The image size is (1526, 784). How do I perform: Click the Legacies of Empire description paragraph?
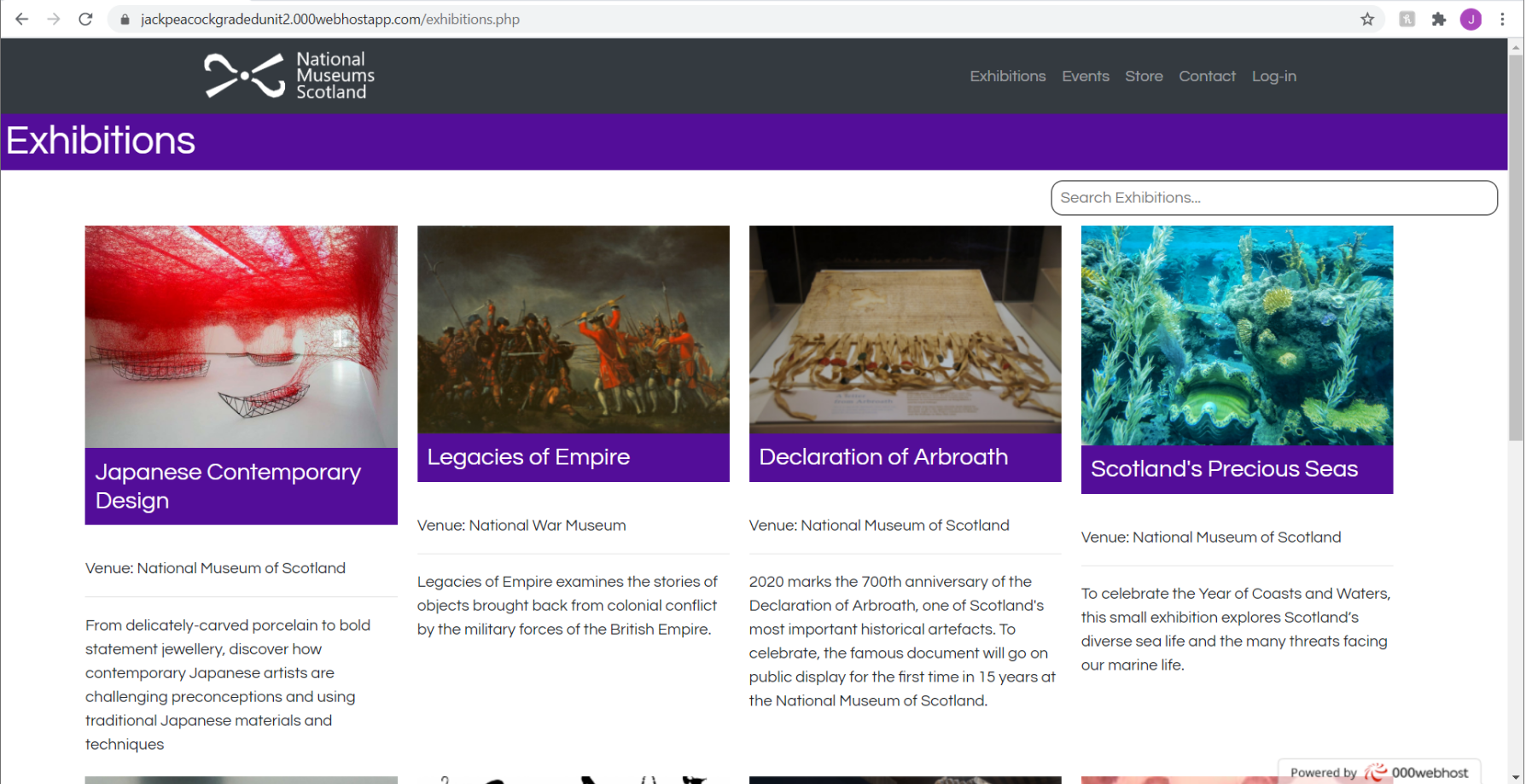click(x=568, y=606)
